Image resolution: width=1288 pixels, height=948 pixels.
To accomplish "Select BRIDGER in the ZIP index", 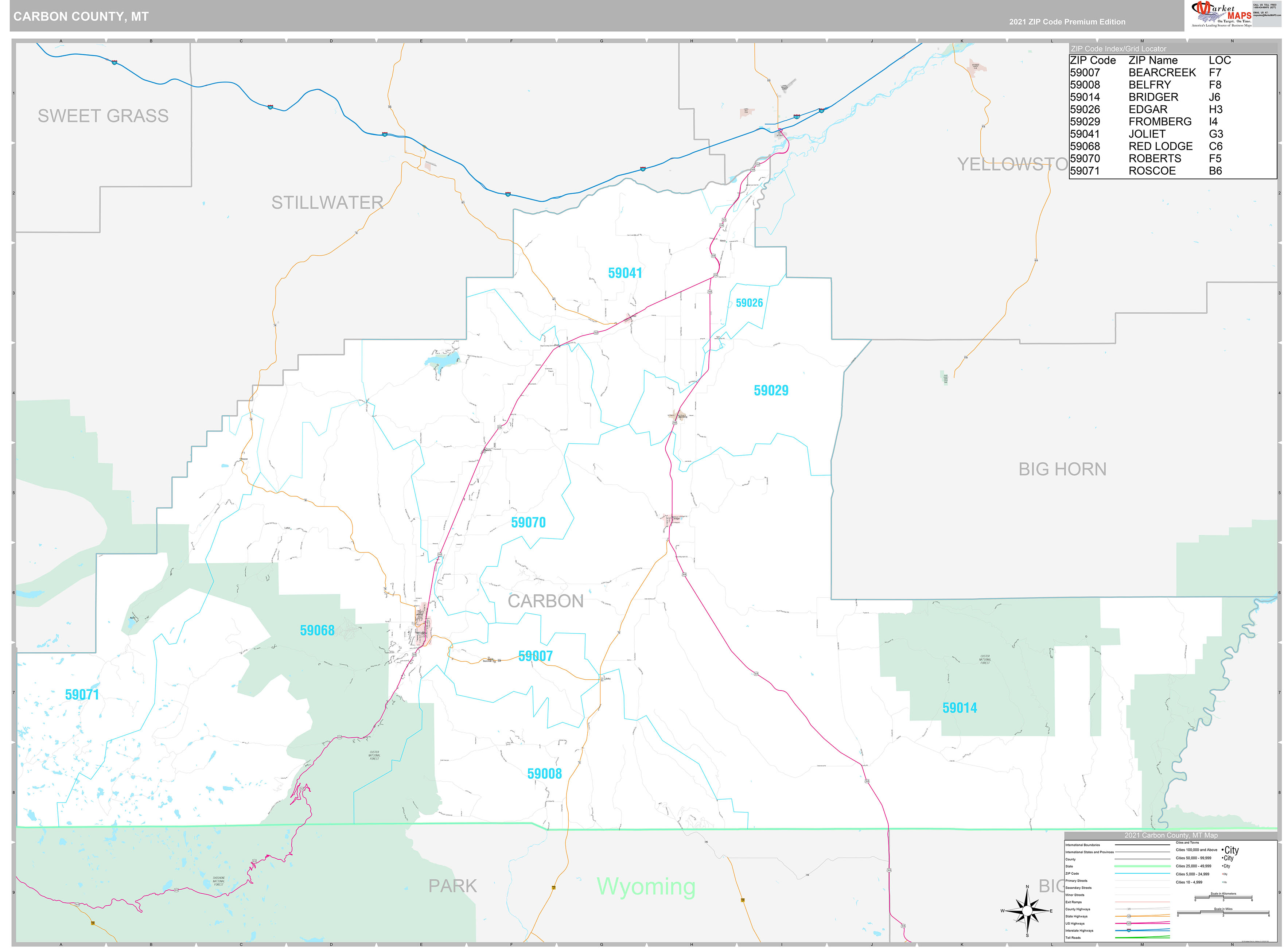I will click(x=1153, y=97).
